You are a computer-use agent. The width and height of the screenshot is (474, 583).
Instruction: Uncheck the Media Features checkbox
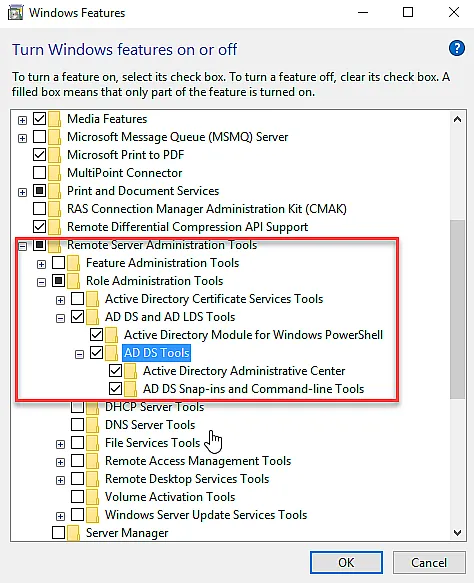39,119
